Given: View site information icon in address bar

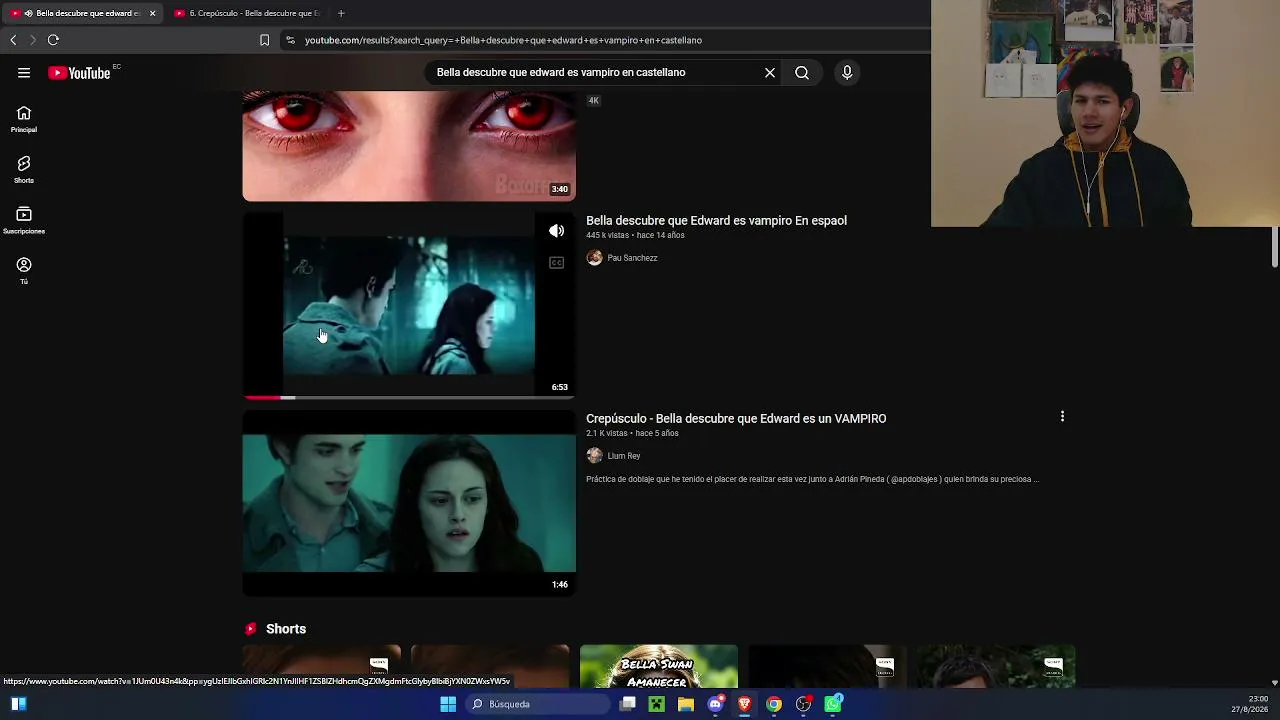Looking at the screenshot, I should pos(290,40).
